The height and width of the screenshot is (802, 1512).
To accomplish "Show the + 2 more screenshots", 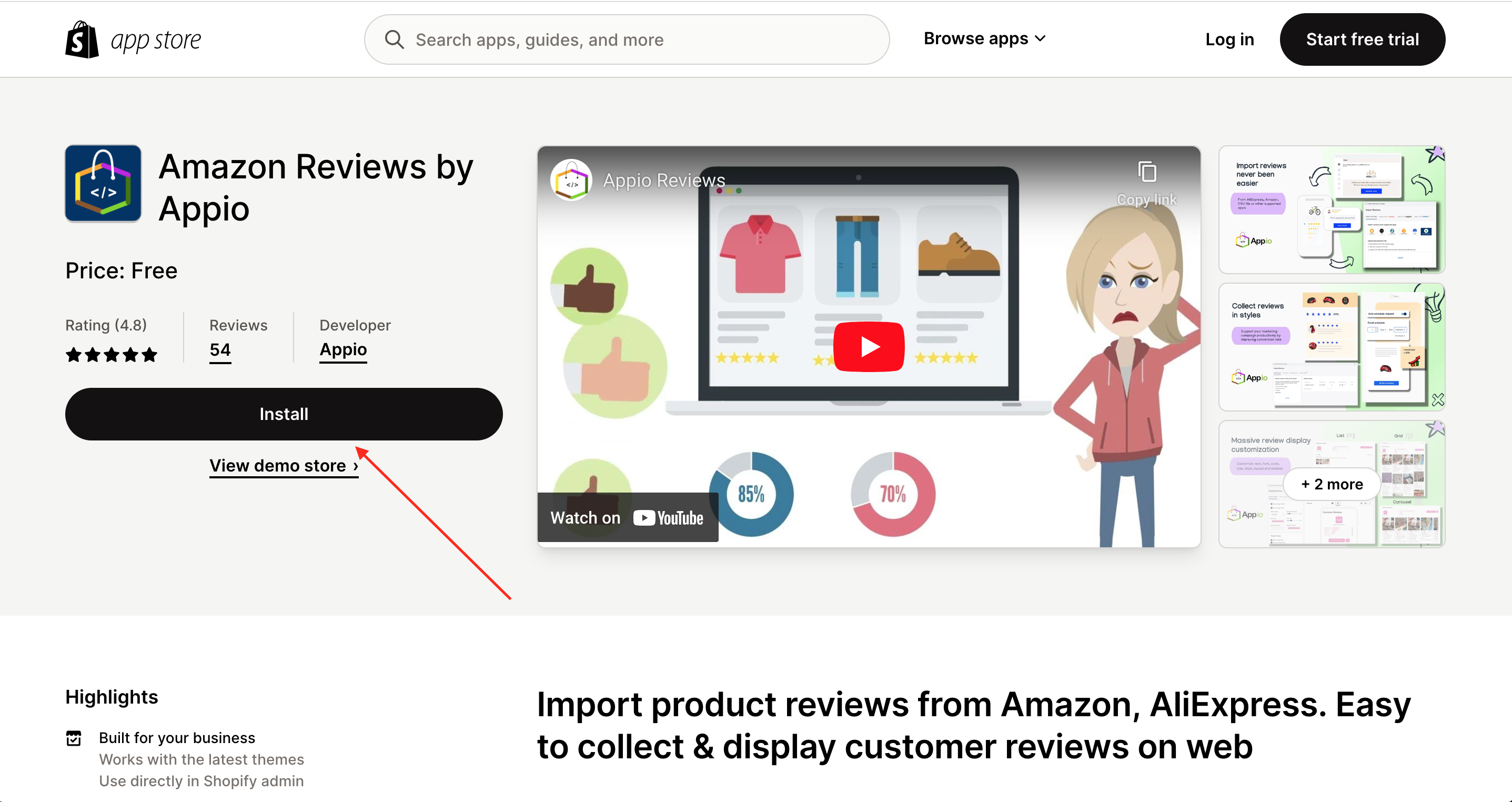I will coord(1331,484).
